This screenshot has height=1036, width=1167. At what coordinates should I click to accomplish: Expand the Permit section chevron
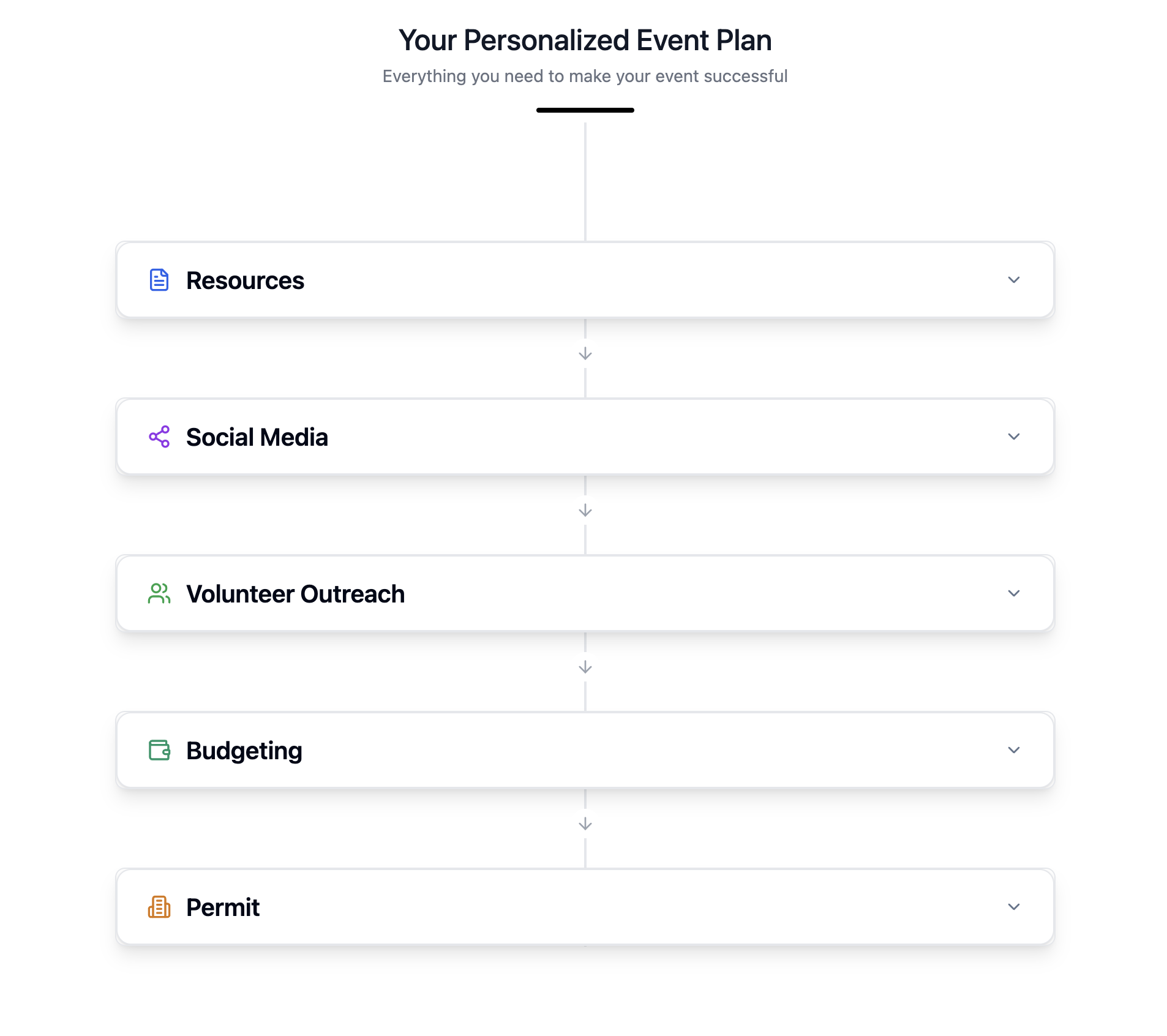click(1013, 907)
